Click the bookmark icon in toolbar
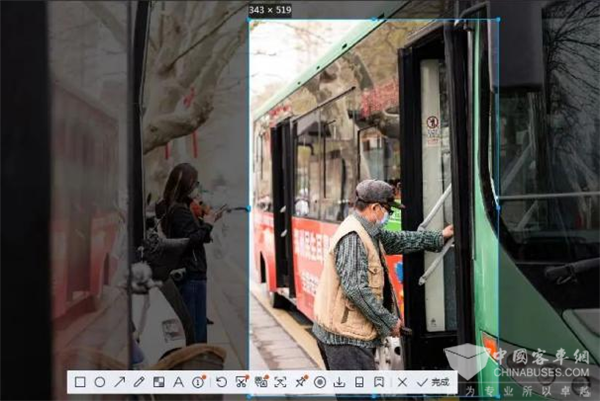The width and height of the screenshot is (600, 401). coord(379,382)
